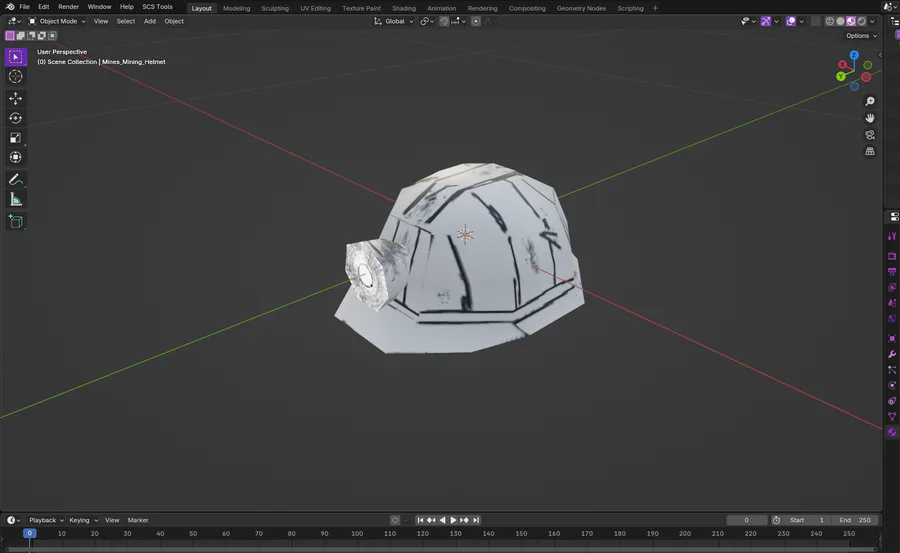
Task: Add a new workspace with plus button
Action: [x=655, y=8]
